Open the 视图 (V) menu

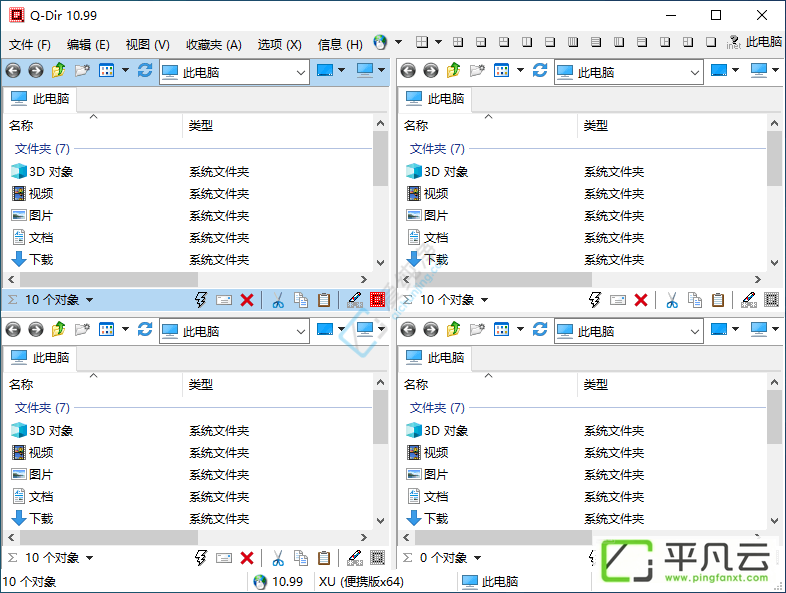point(147,45)
